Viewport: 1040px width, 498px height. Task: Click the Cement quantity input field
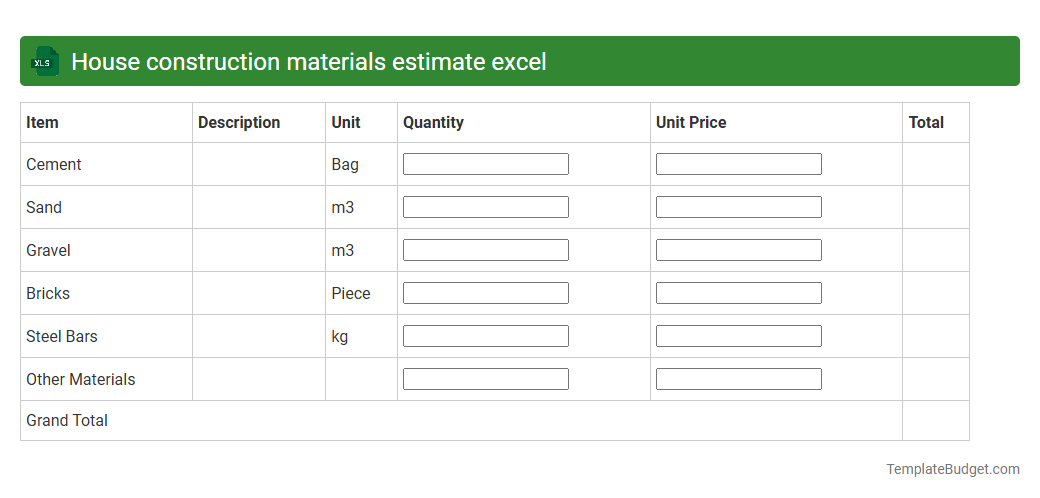(x=486, y=164)
